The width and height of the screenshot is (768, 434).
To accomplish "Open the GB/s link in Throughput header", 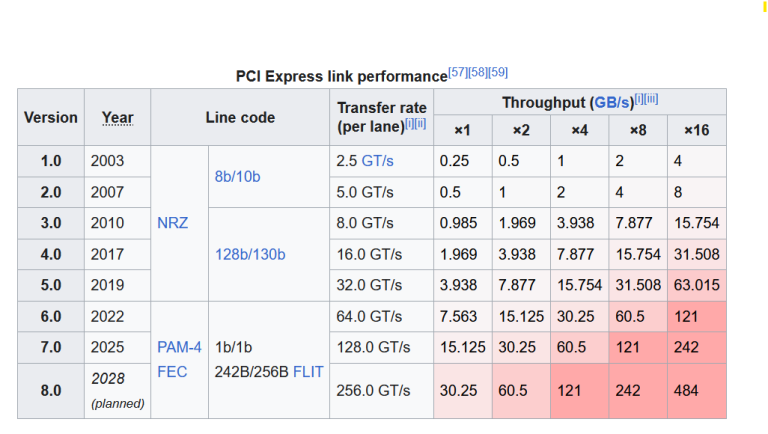I will [611, 103].
